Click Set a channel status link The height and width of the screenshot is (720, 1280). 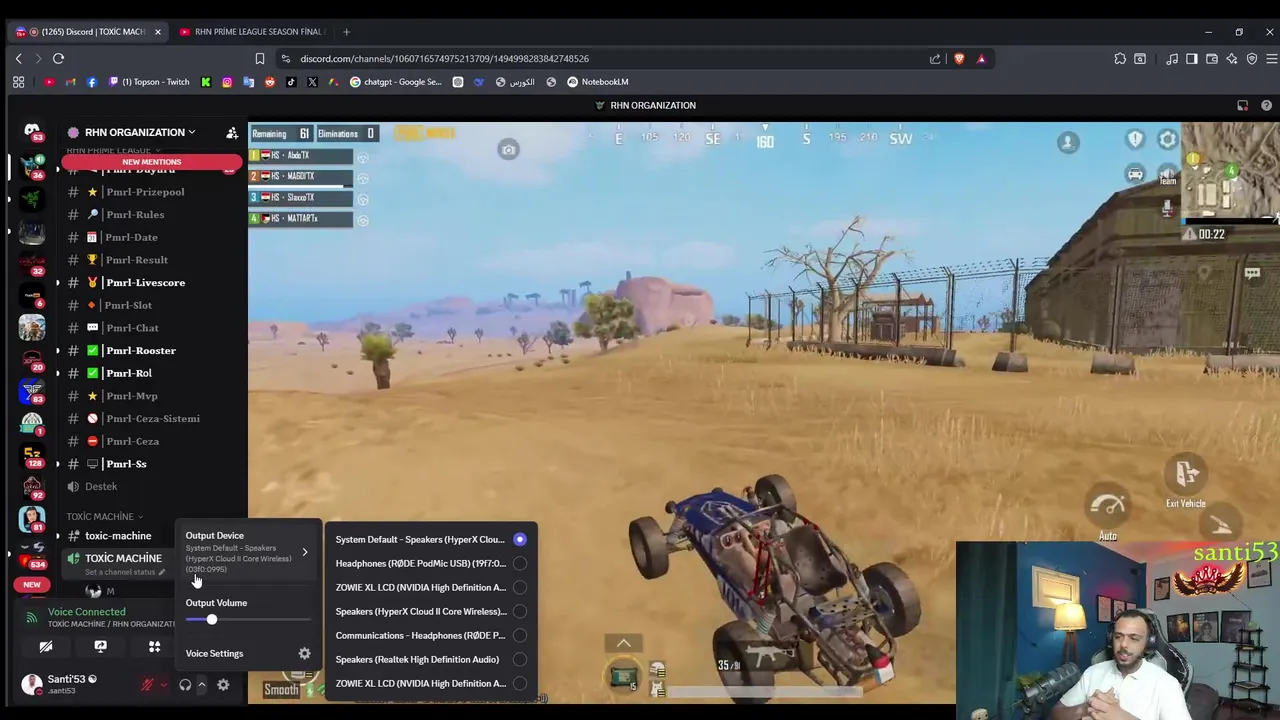[x=124, y=573]
